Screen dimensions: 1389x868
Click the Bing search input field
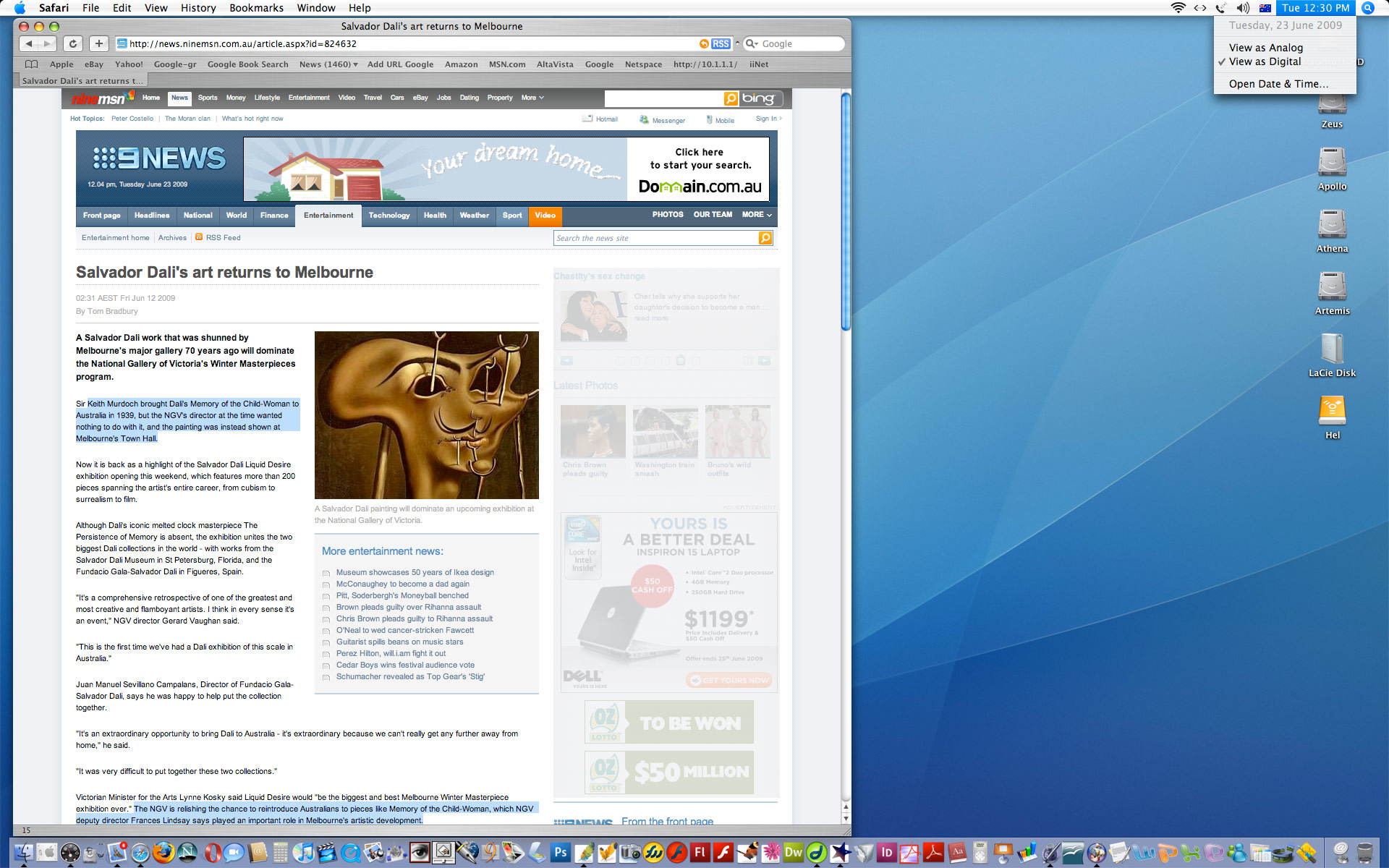[664, 98]
